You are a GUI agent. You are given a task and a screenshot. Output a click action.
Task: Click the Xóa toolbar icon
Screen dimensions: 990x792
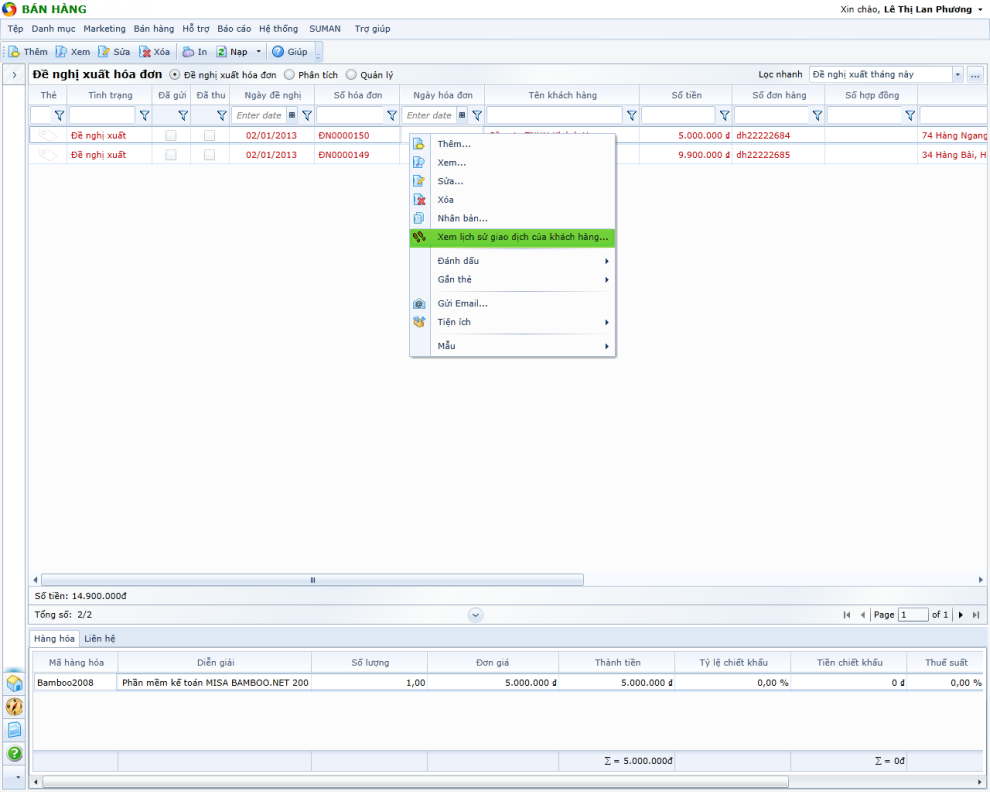pyautogui.click(x=146, y=52)
